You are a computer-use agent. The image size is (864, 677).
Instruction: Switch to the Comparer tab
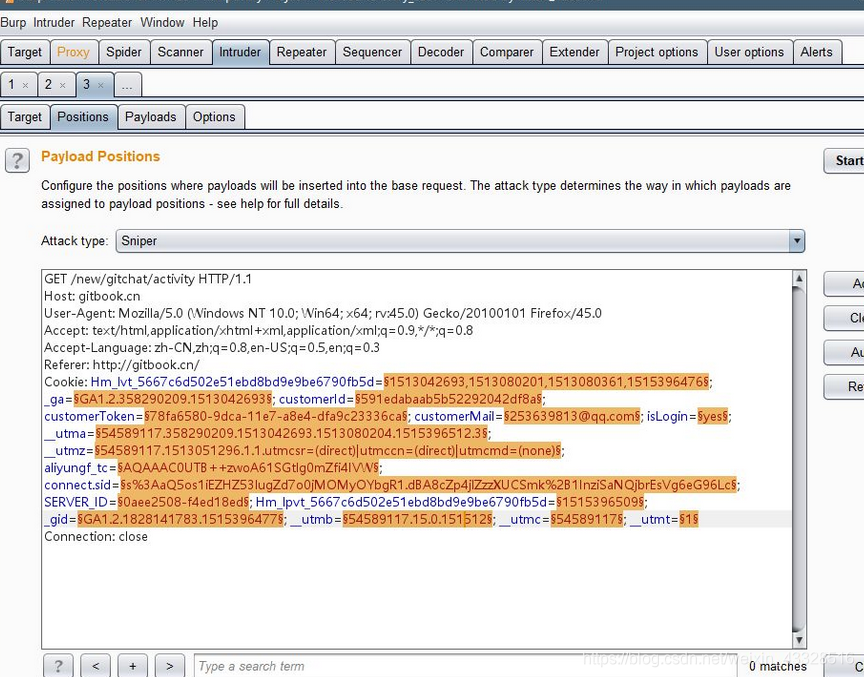tap(507, 52)
